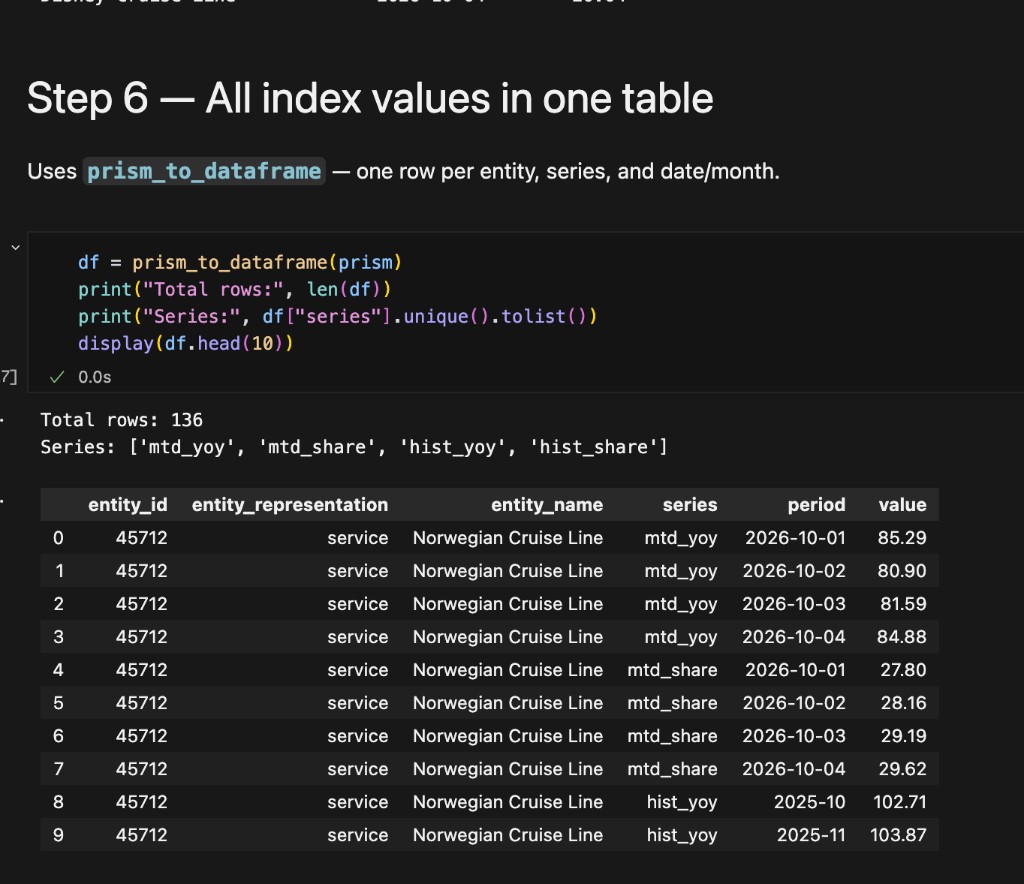Click the green execution success checkmark
The image size is (1024, 884).
point(57,377)
